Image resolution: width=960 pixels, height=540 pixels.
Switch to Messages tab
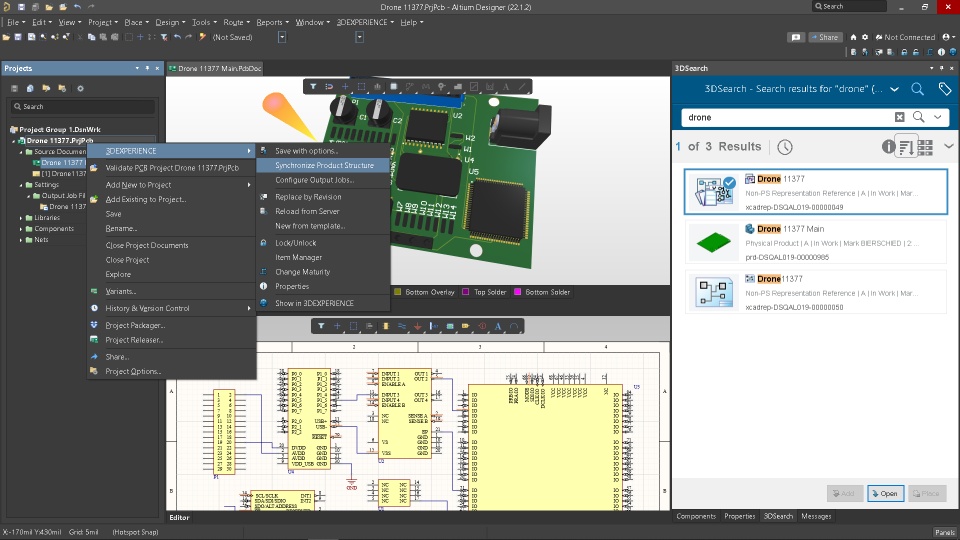(x=816, y=517)
